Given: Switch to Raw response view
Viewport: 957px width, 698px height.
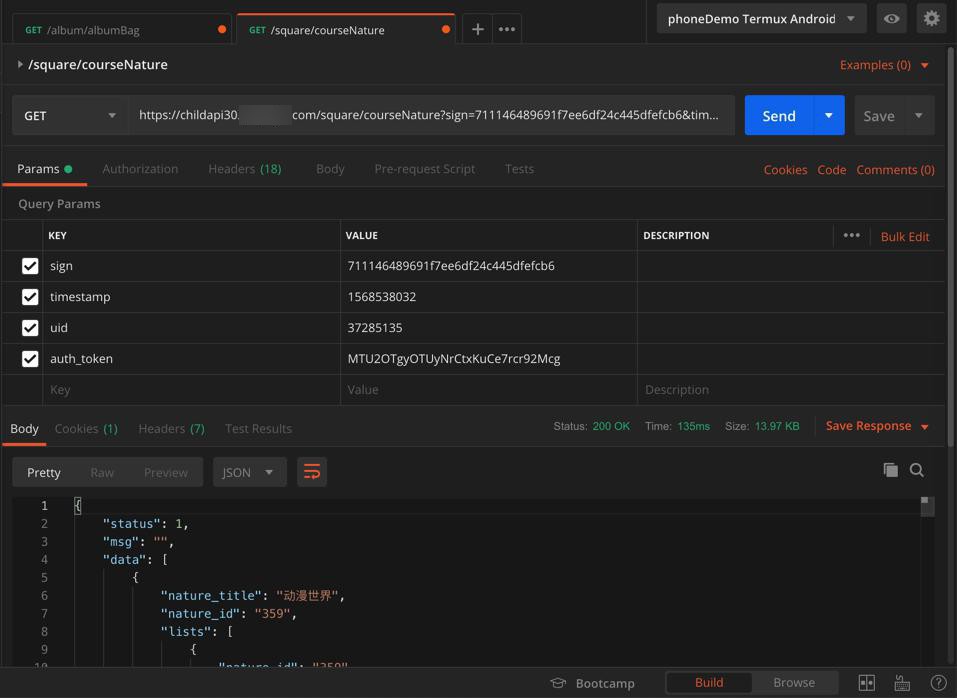Looking at the screenshot, I should pyautogui.click(x=102, y=473).
